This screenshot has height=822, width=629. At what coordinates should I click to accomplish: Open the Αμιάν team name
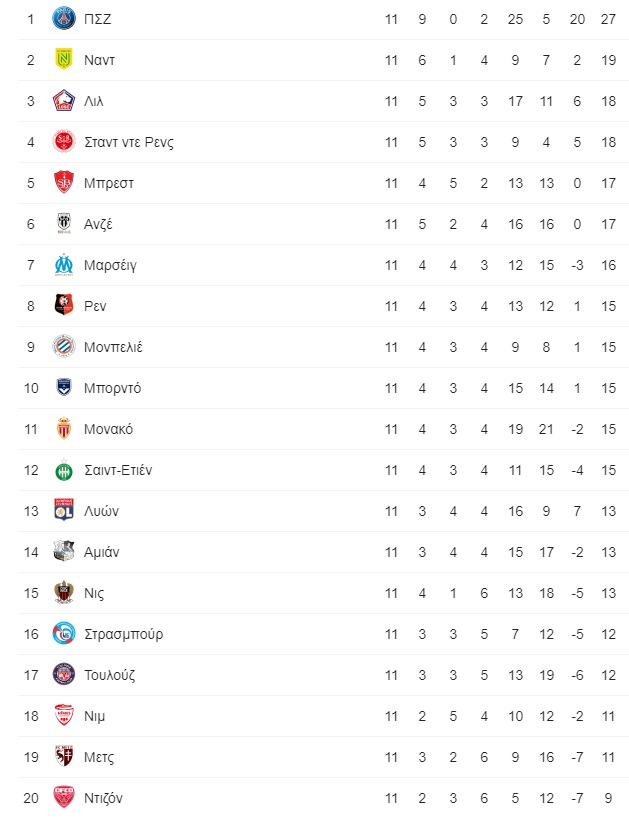click(102, 552)
